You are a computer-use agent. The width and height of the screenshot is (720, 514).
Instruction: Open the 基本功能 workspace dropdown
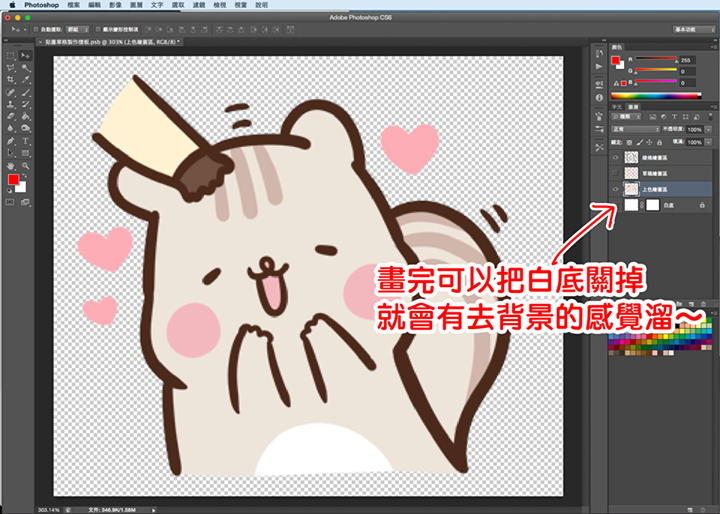click(694, 29)
